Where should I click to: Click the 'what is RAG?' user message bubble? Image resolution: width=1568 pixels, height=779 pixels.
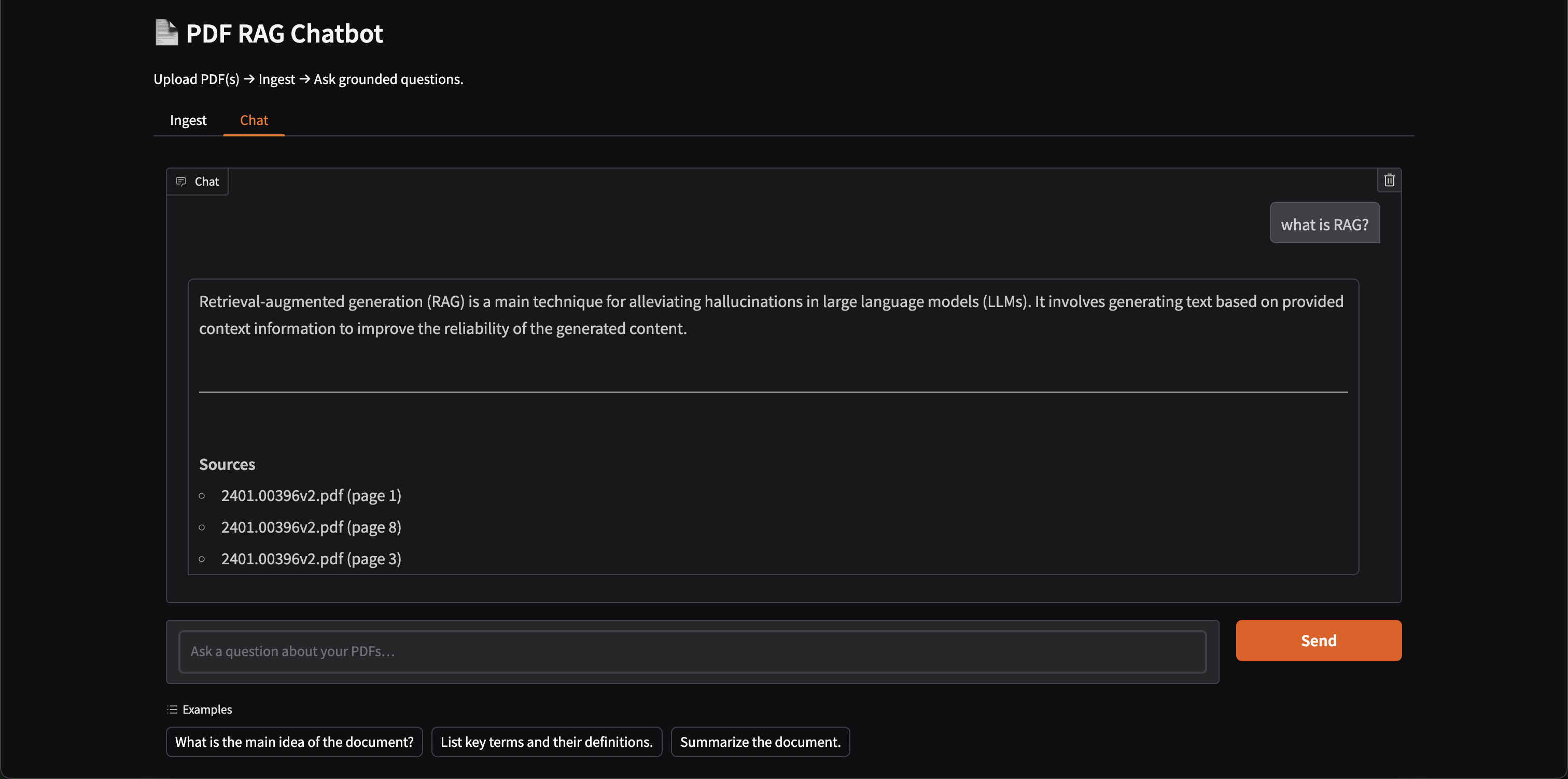tap(1324, 223)
